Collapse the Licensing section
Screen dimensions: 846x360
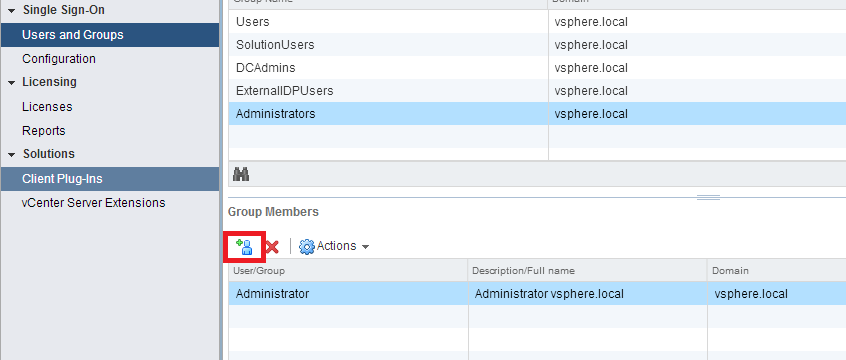[x=11, y=83]
